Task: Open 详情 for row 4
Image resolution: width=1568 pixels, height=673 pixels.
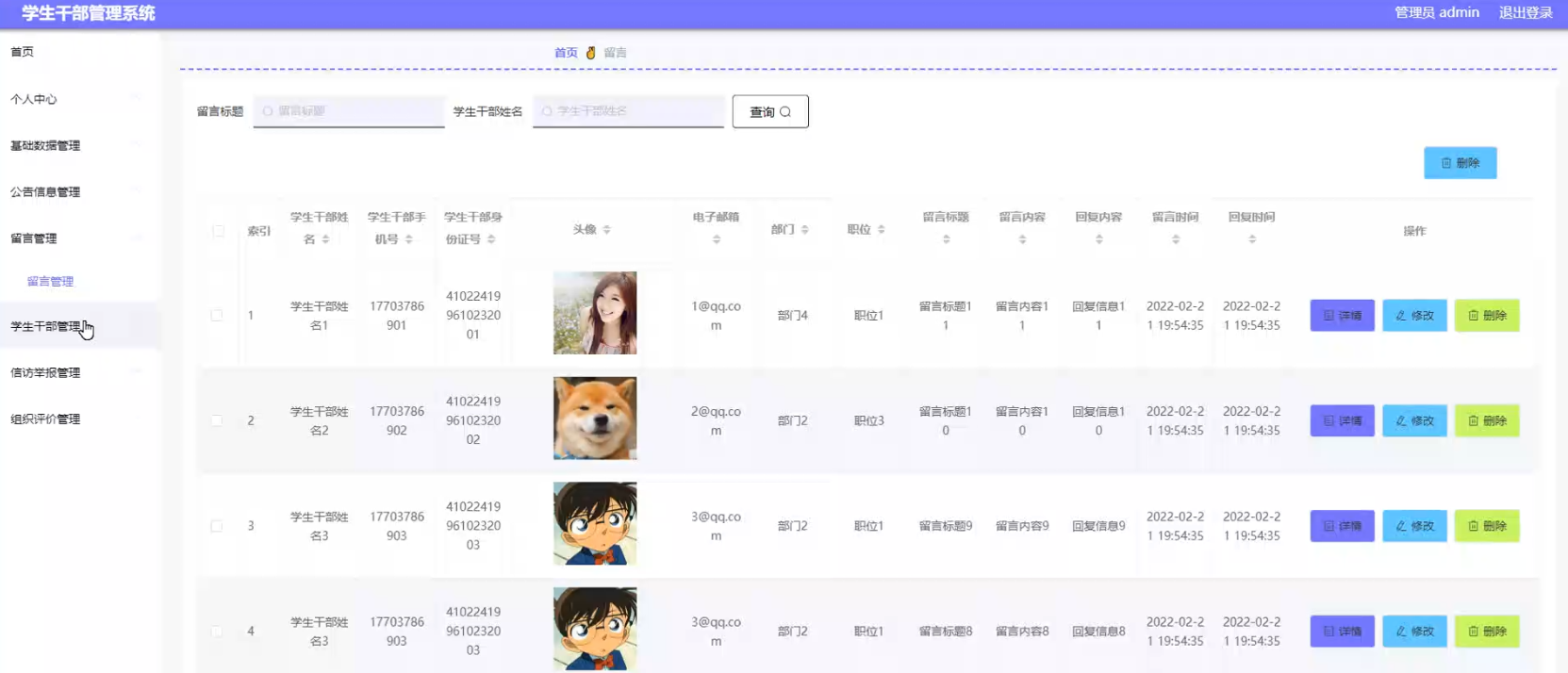Action: 1343,632
